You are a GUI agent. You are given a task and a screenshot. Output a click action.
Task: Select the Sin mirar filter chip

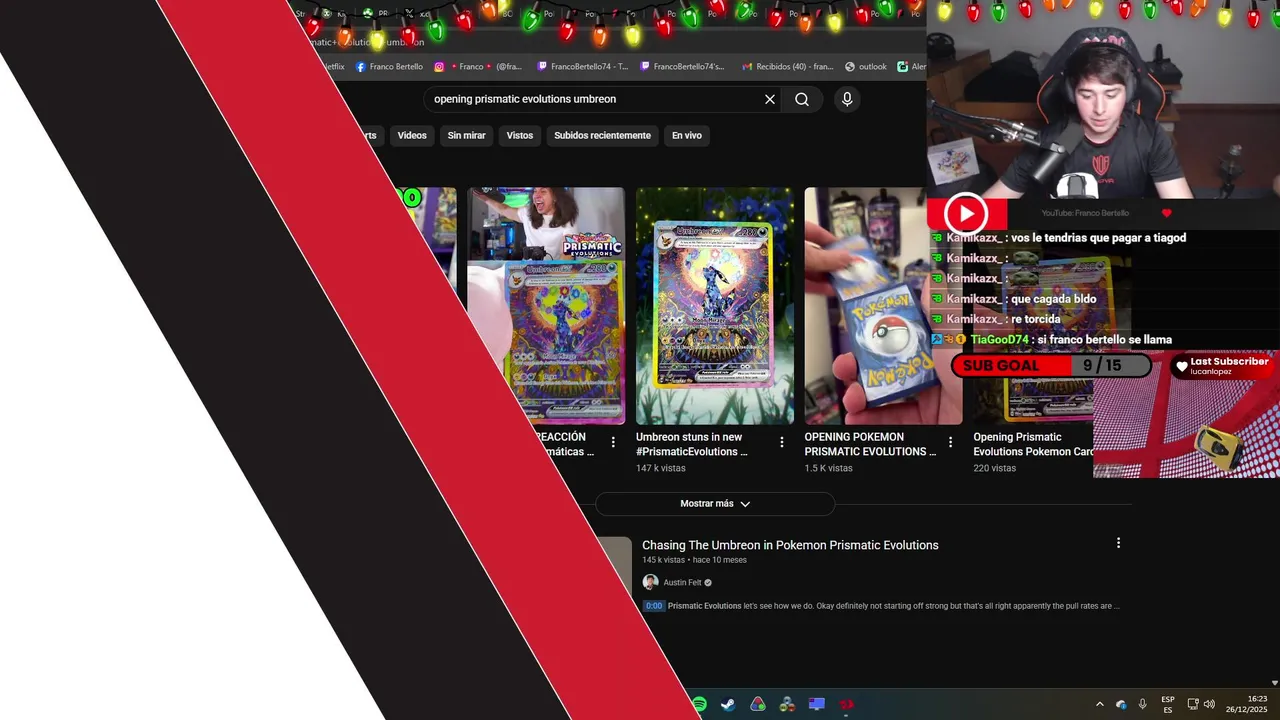pyautogui.click(x=466, y=135)
